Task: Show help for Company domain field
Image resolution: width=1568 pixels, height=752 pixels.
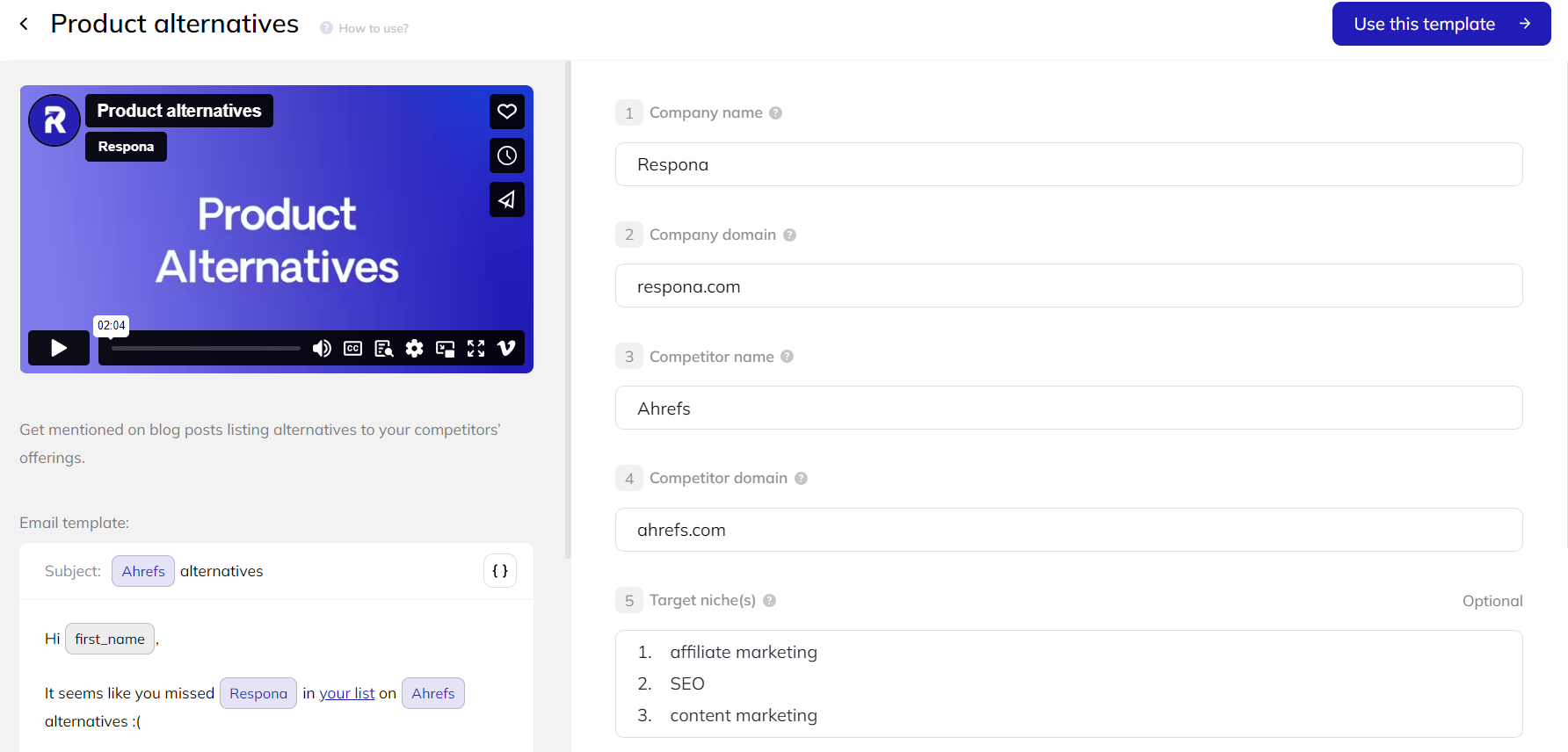Action: pos(789,235)
